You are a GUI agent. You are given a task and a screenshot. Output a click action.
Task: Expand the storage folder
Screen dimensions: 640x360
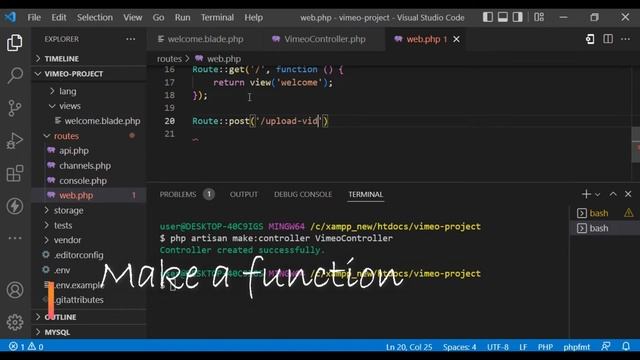pyautogui.click(x=89, y=210)
